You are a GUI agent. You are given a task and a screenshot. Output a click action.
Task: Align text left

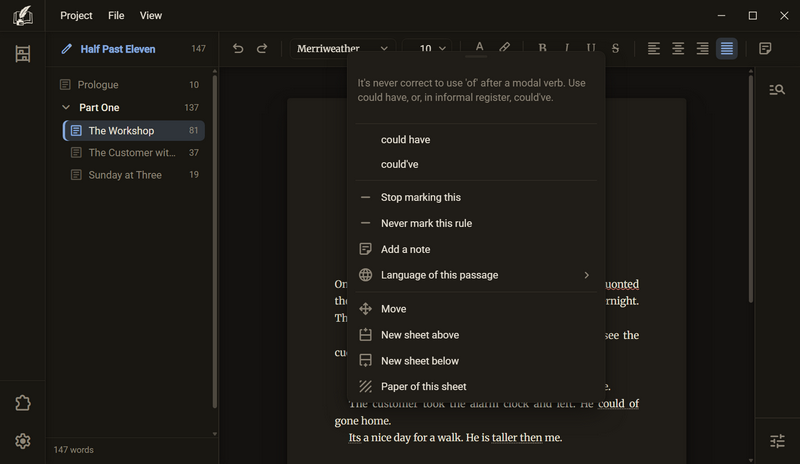(654, 48)
